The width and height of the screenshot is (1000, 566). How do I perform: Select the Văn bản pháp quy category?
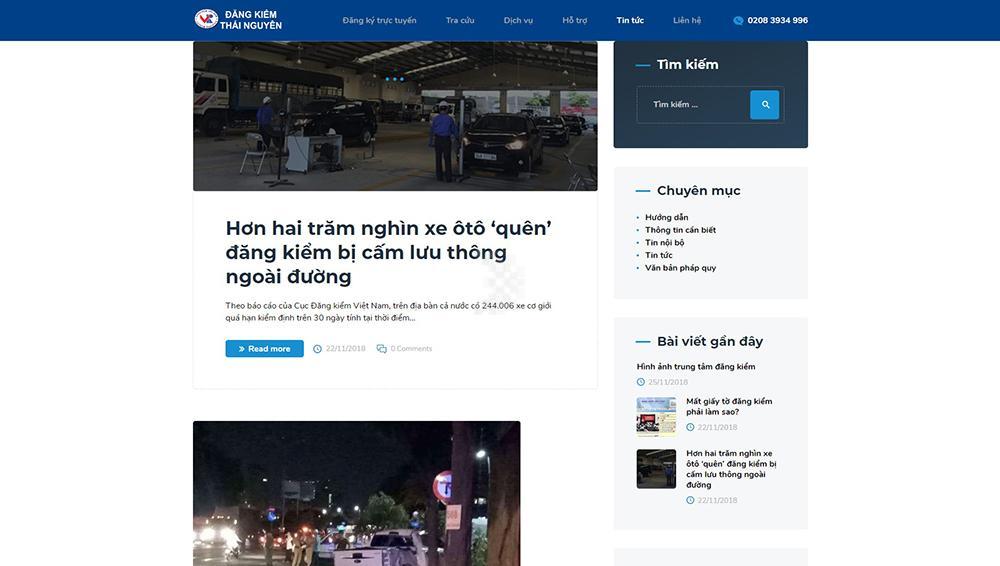coord(680,268)
